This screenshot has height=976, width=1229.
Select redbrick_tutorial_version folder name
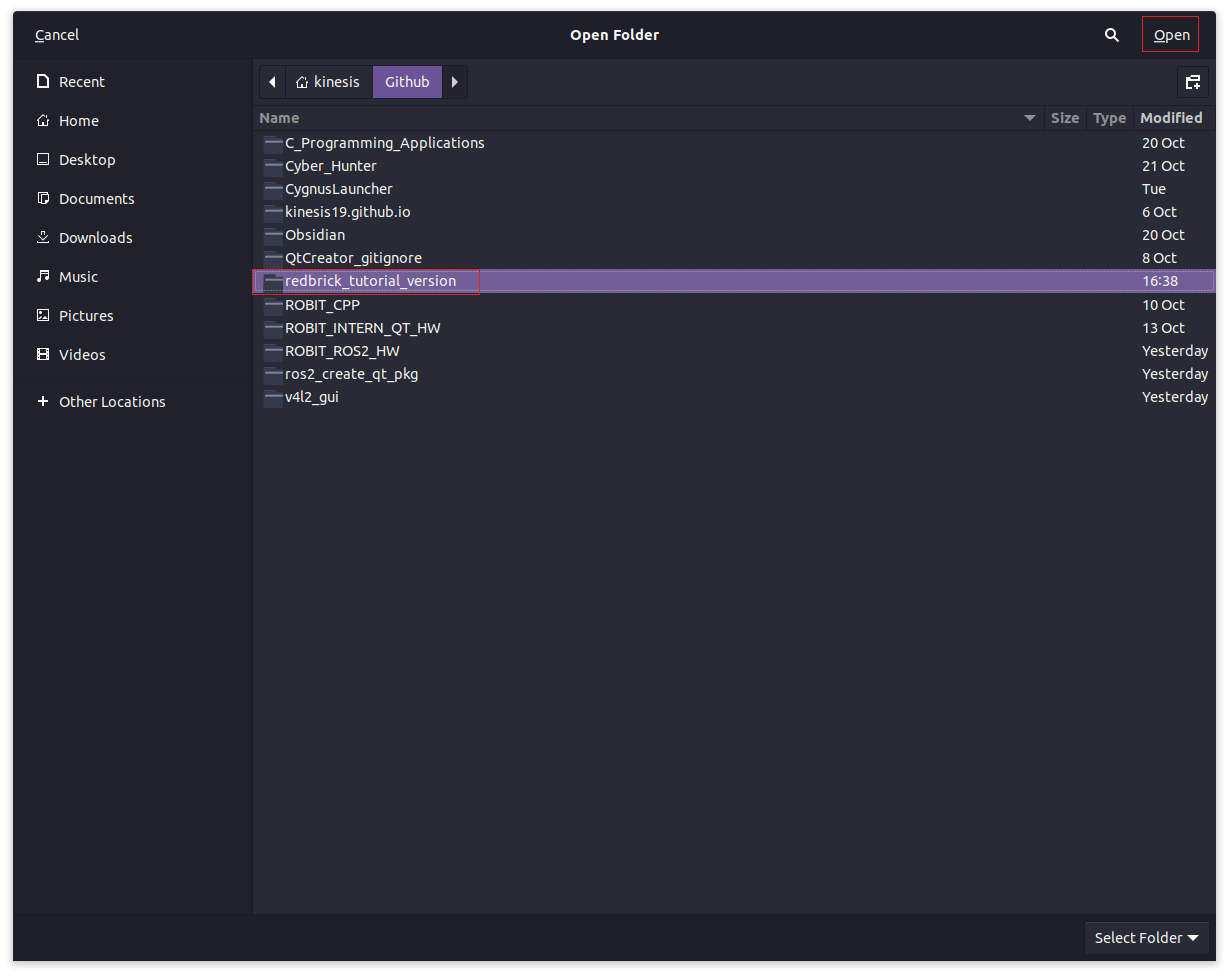coord(370,281)
